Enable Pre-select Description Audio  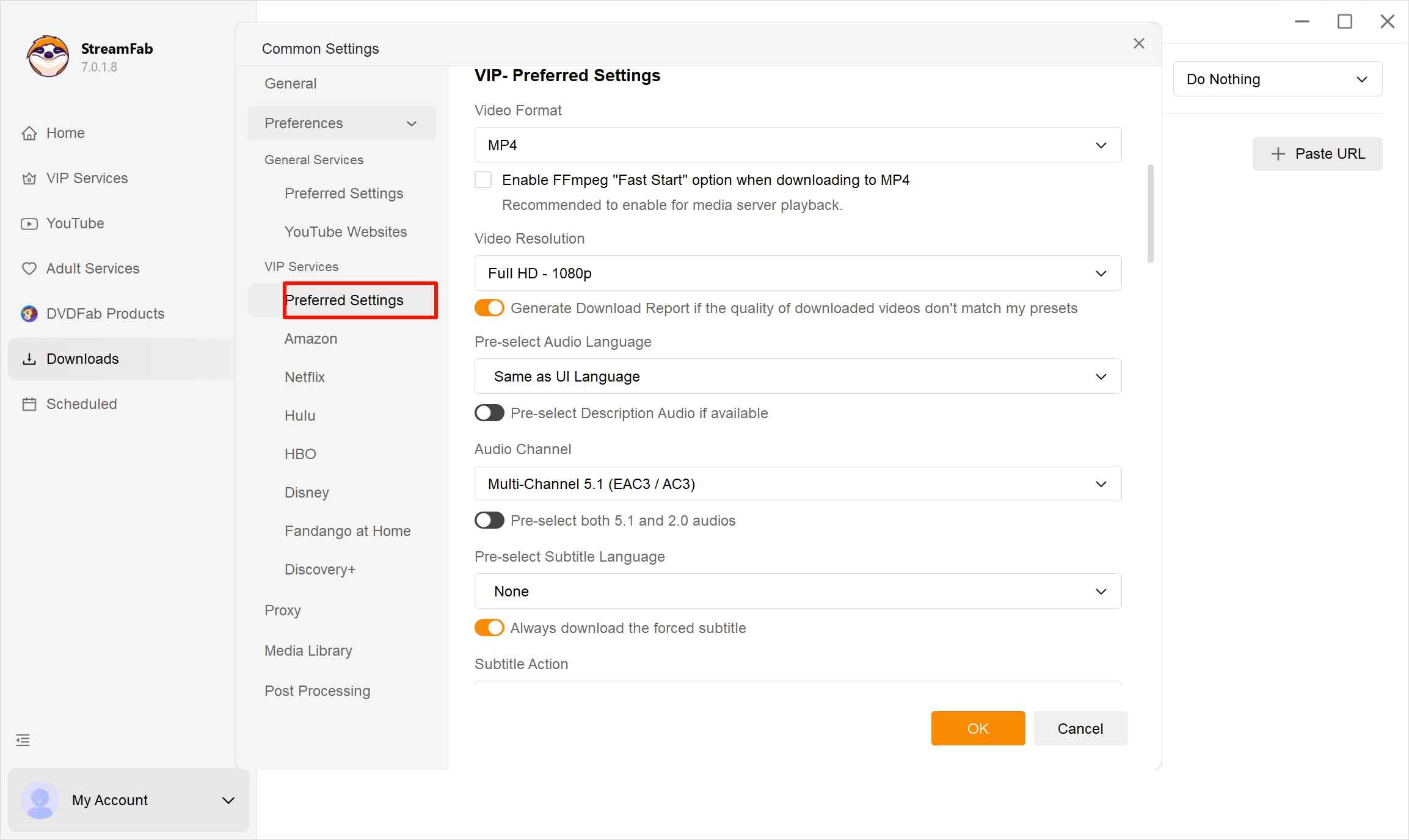pyautogui.click(x=489, y=413)
